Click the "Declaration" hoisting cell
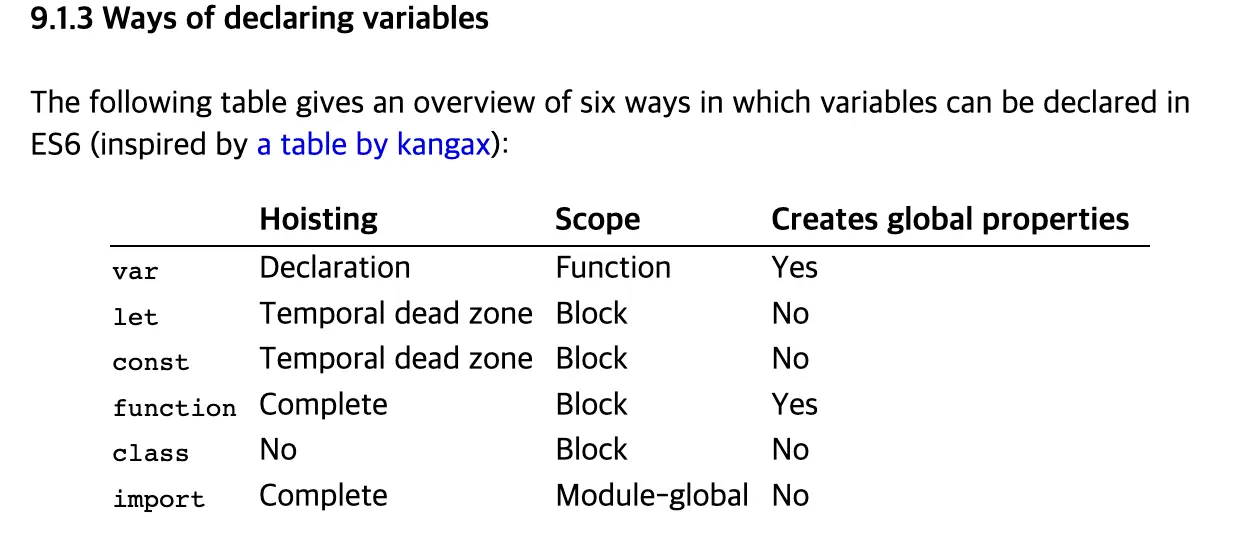Viewport: 1242px width, 556px height. point(334,268)
